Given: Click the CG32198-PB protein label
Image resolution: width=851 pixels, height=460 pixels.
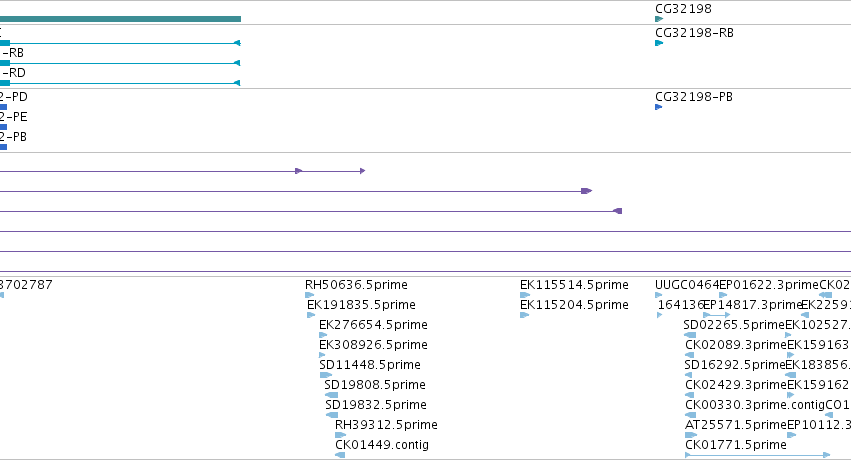Looking at the screenshot, I should pyautogui.click(x=694, y=97).
